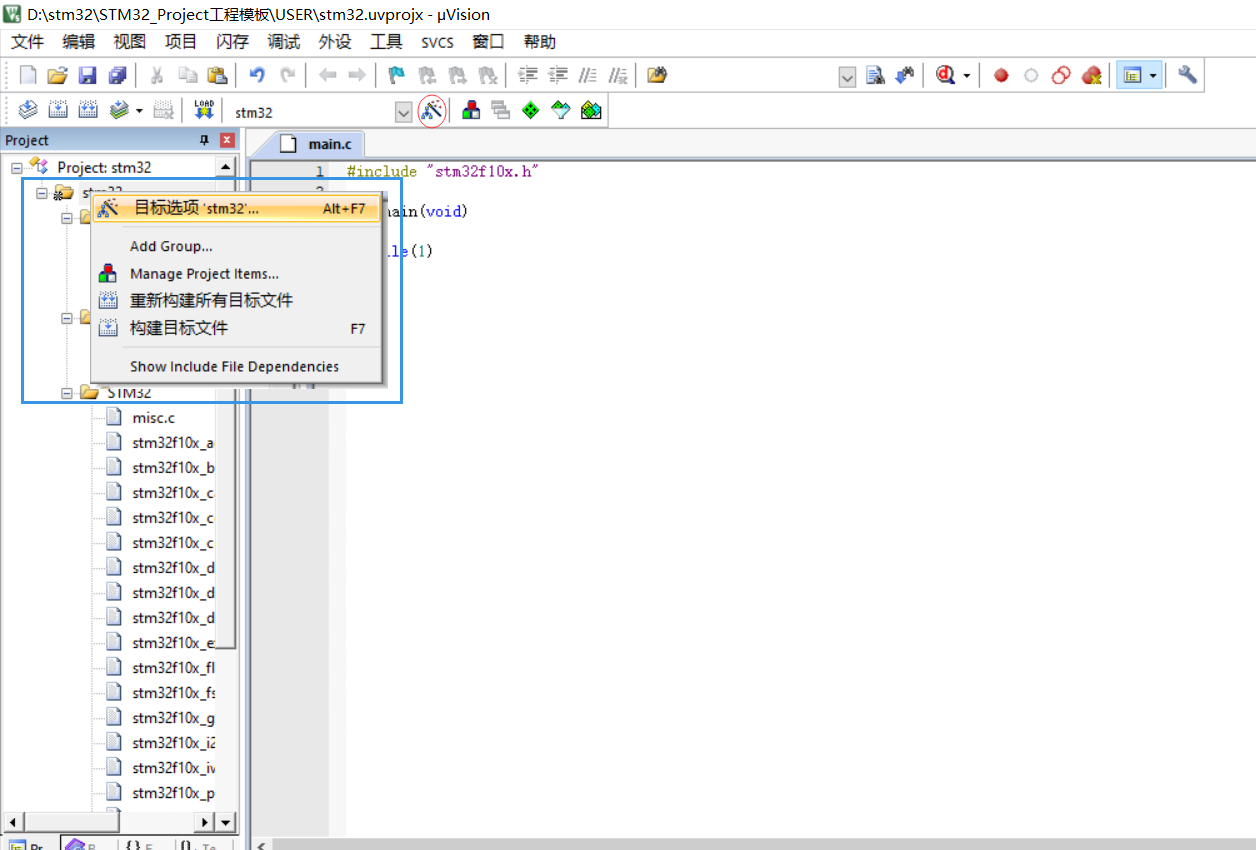Open Find in Files icon

(x=656, y=75)
